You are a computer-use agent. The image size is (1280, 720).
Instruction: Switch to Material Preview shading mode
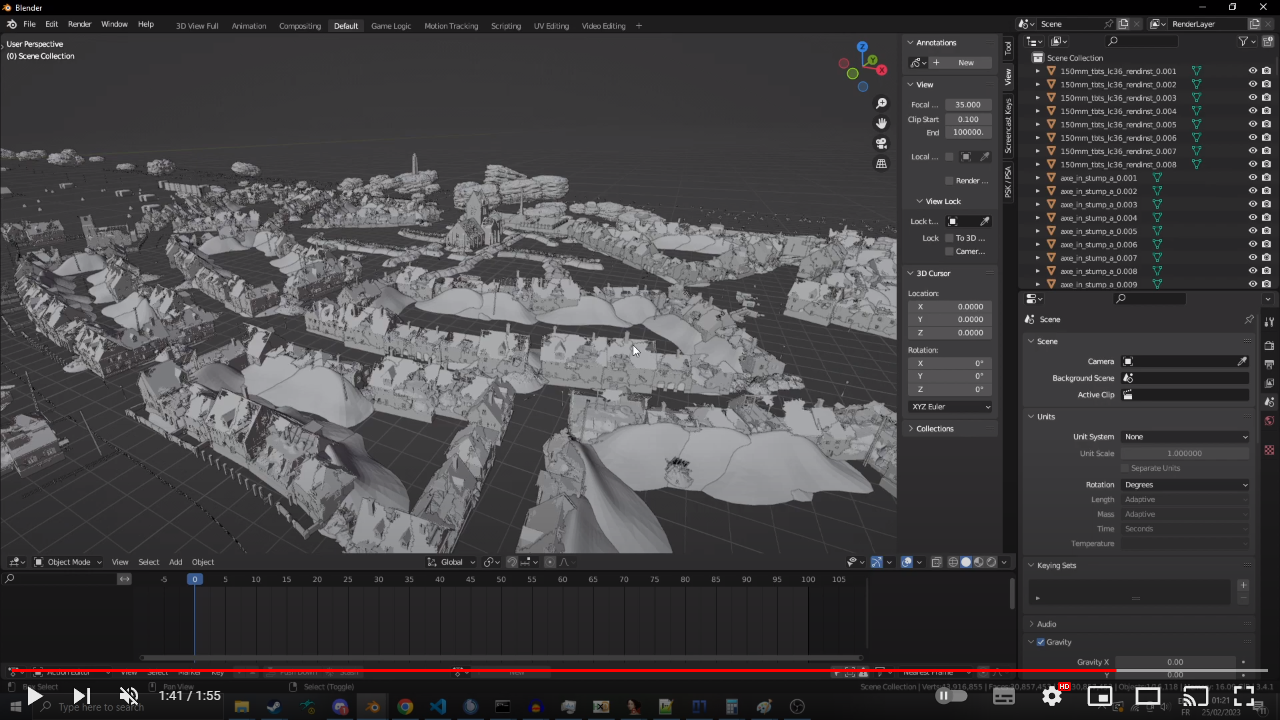click(x=978, y=562)
